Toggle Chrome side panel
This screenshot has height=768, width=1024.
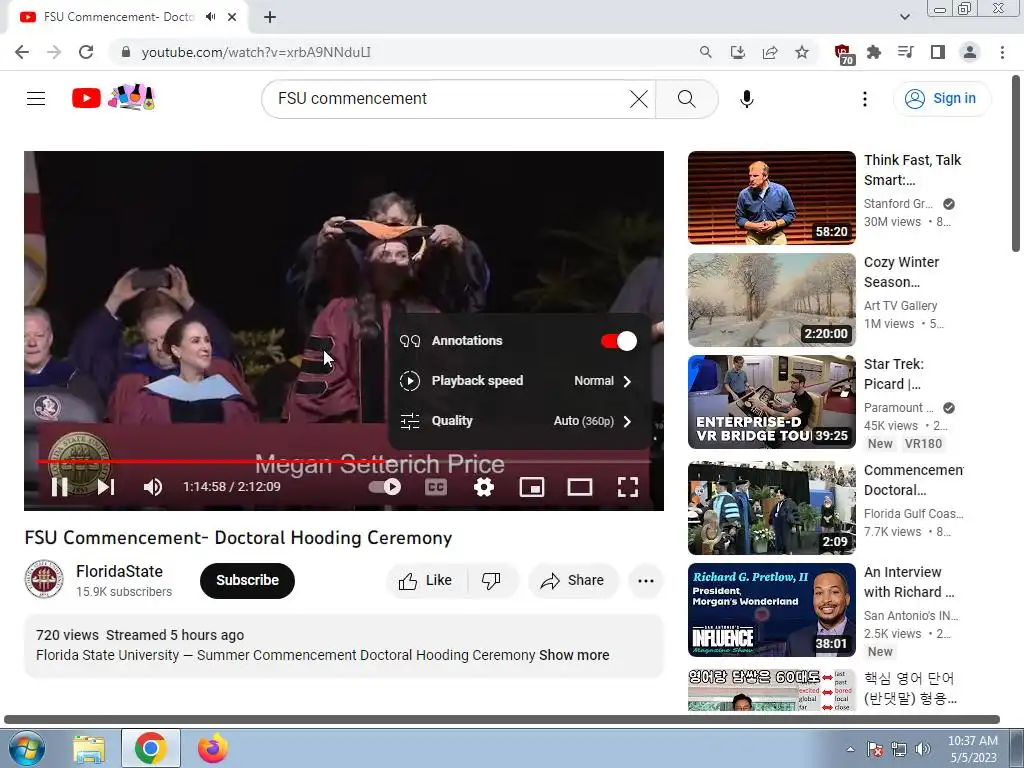pyautogui.click(x=938, y=52)
